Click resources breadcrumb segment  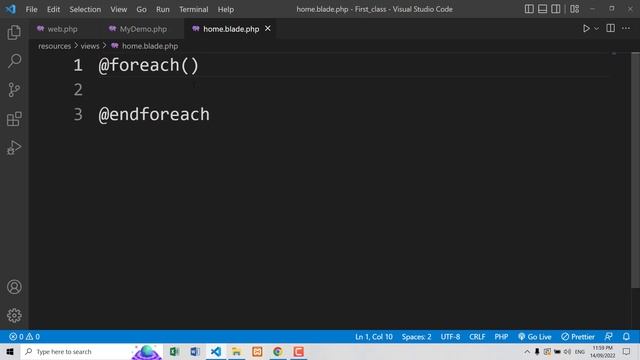pos(55,46)
